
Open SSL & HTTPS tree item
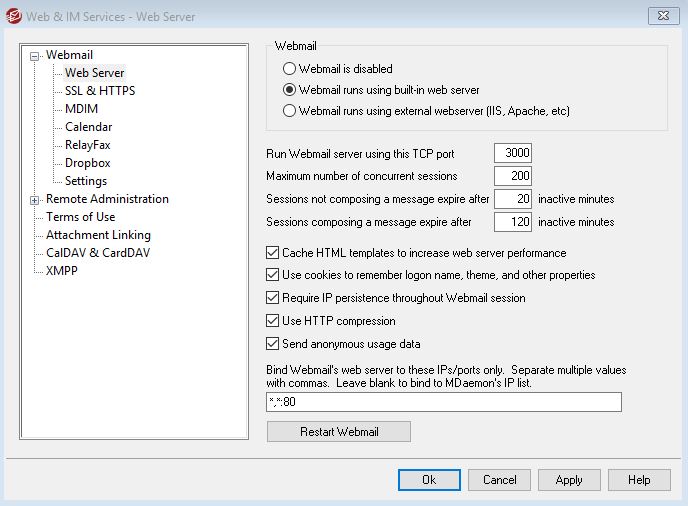pos(100,91)
